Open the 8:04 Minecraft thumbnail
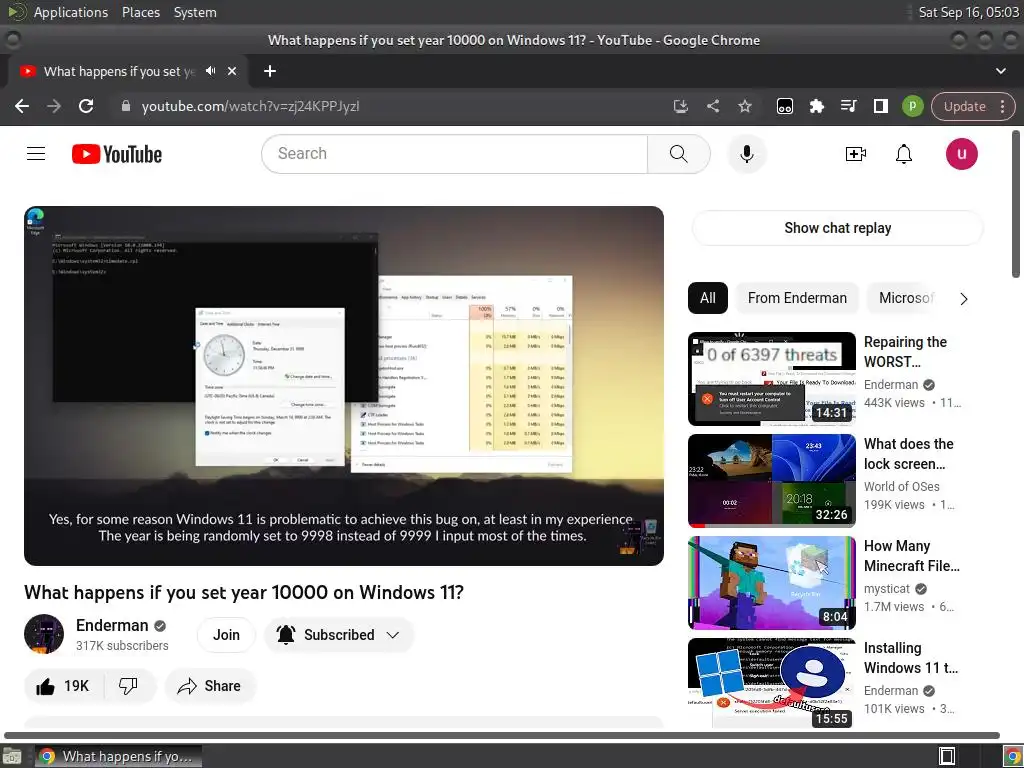1024x768 pixels. 772,583
